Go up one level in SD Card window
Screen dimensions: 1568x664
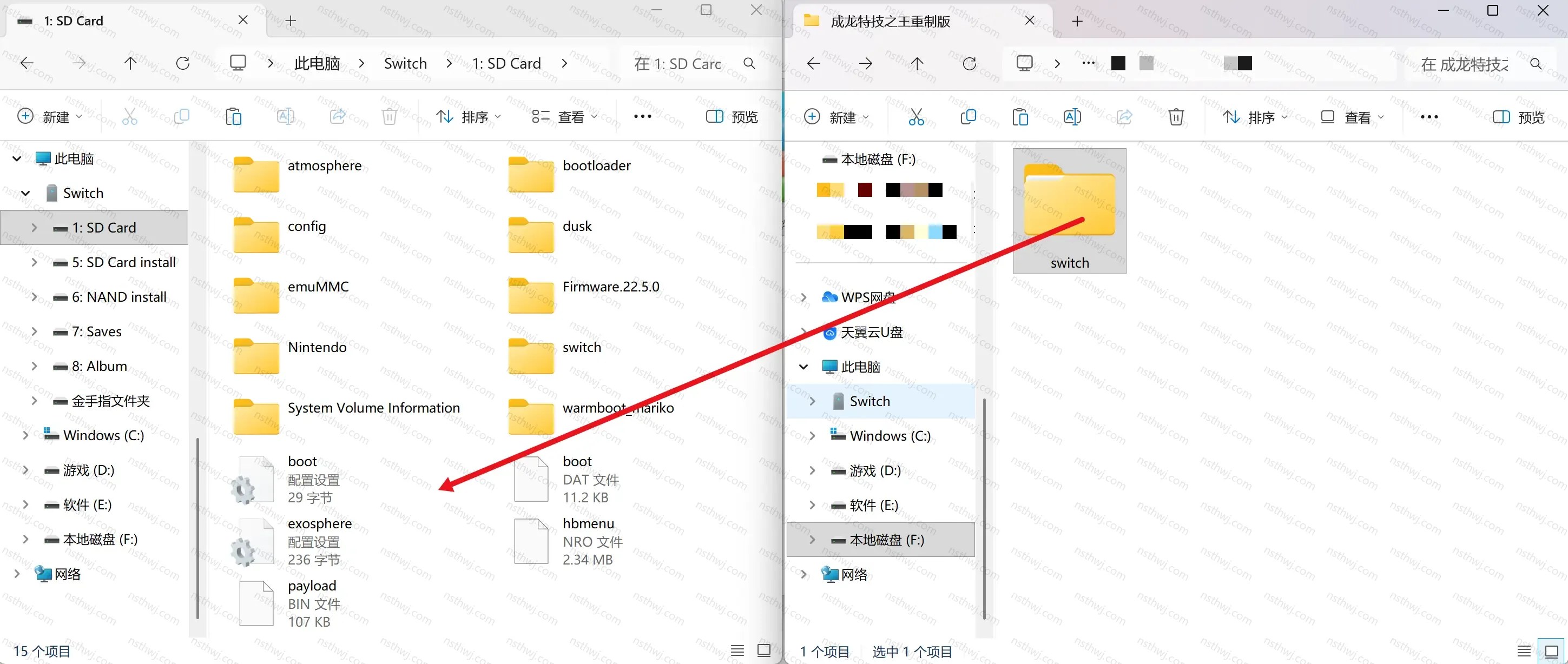click(130, 63)
